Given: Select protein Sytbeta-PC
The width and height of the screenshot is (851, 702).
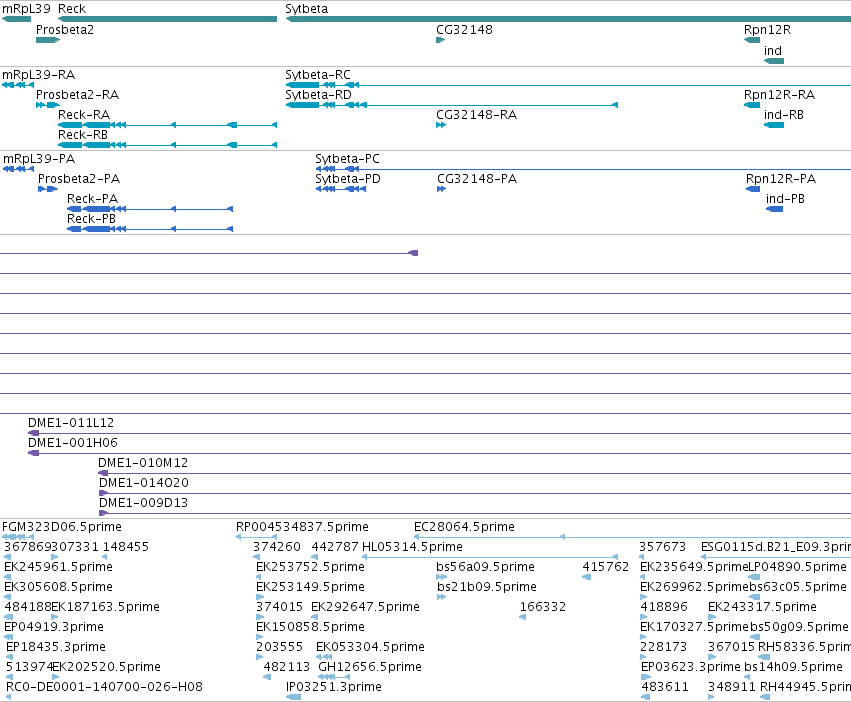Looking at the screenshot, I should click(347, 159).
